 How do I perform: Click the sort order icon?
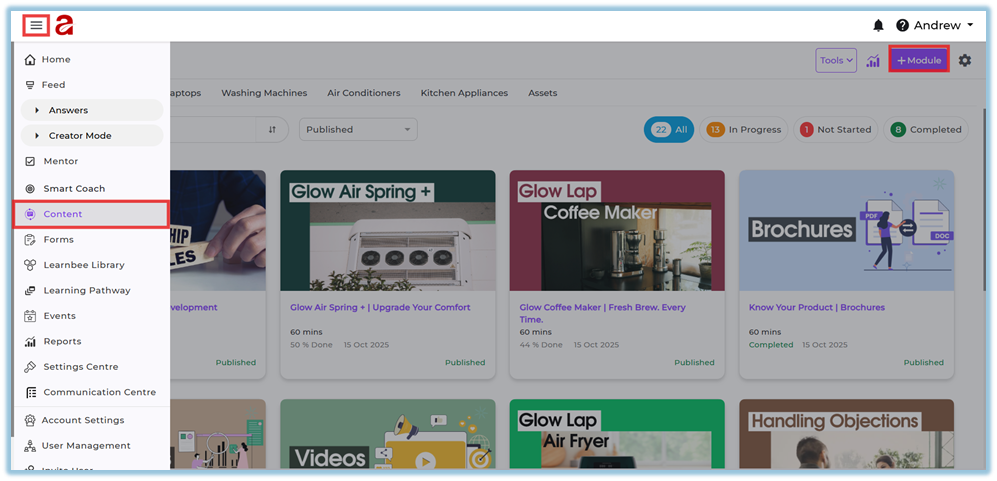272,130
